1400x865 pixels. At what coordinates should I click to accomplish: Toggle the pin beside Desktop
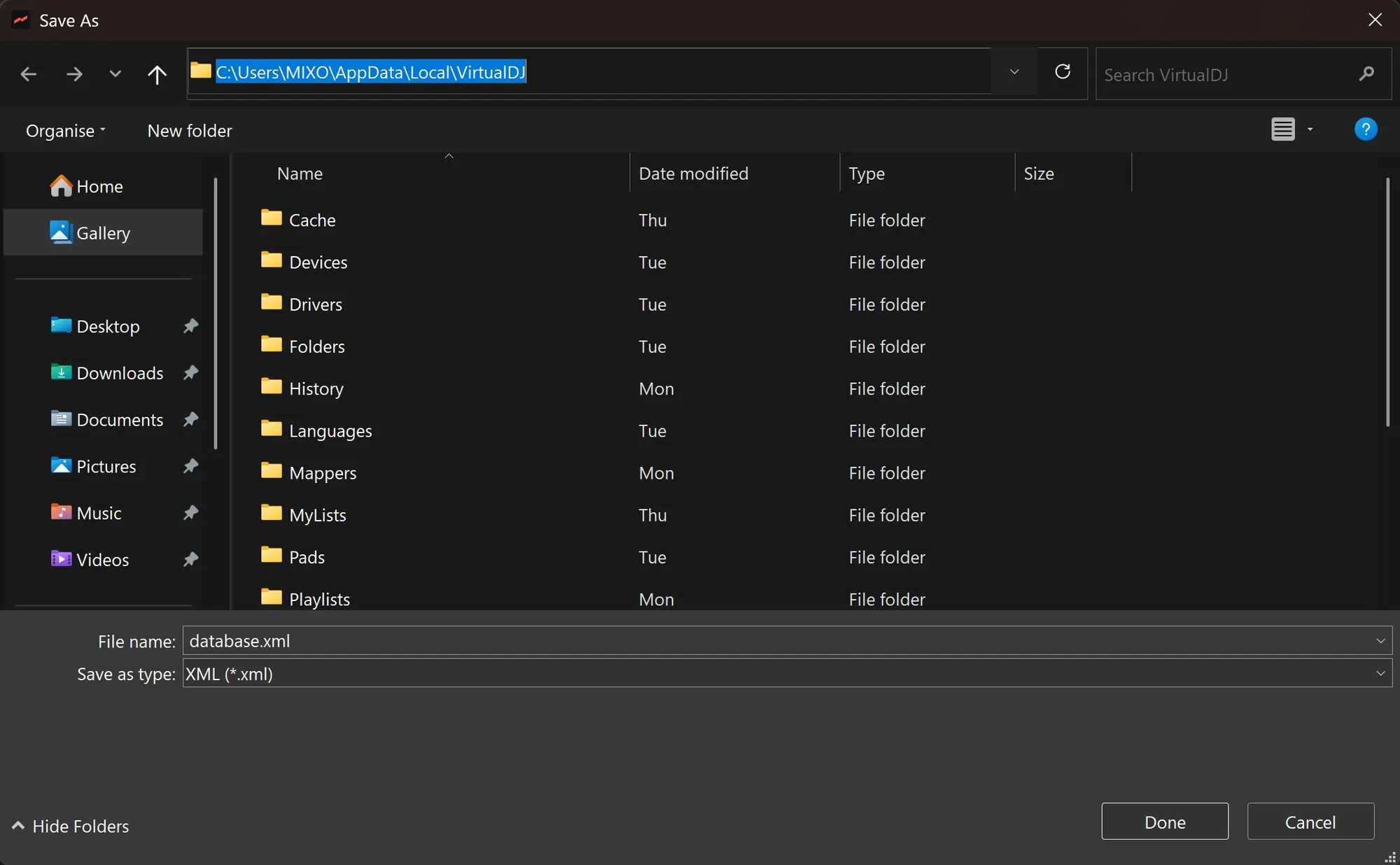pos(190,326)
